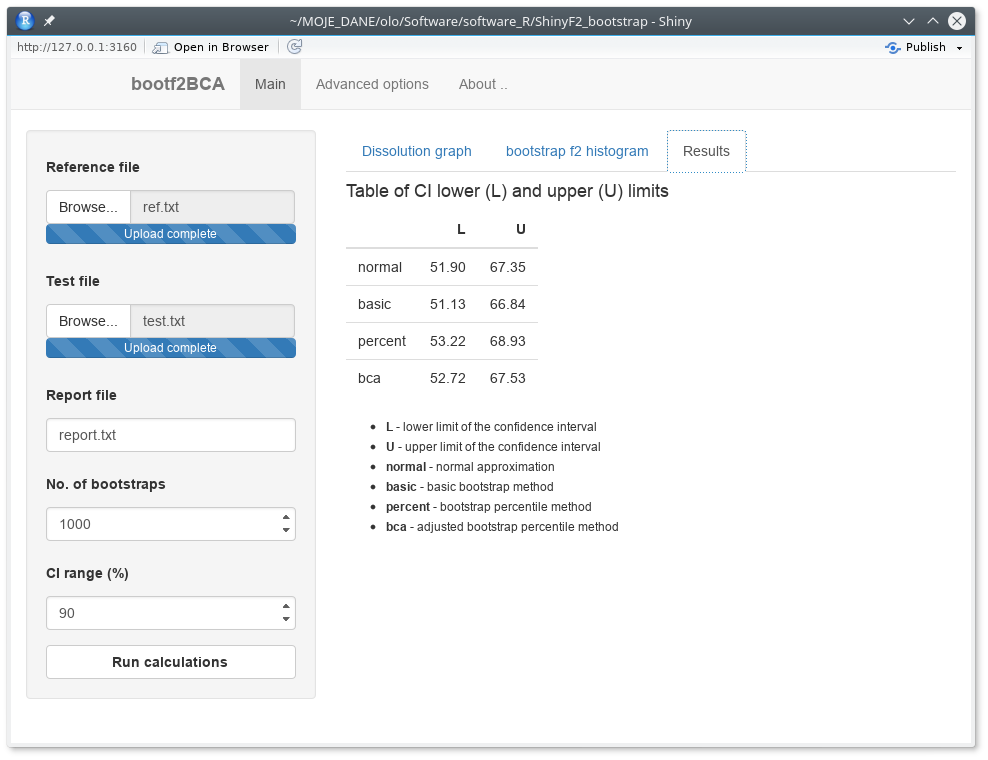The image size is (988, 760).
Task: Click inside the report.txt Report file field
Action: point(170,435)
